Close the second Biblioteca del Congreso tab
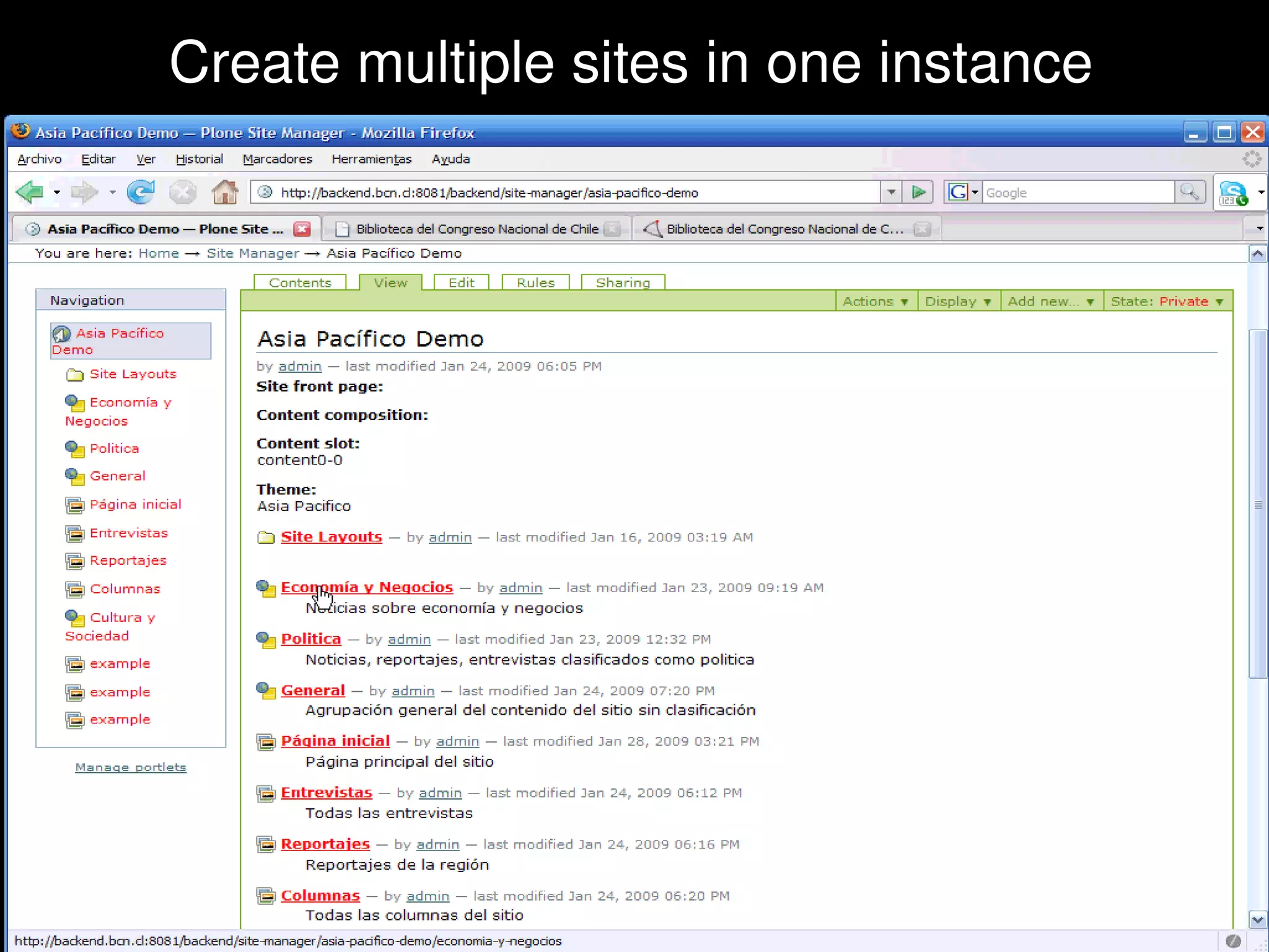Screen dimensions: 1269x952 (922, 229)
